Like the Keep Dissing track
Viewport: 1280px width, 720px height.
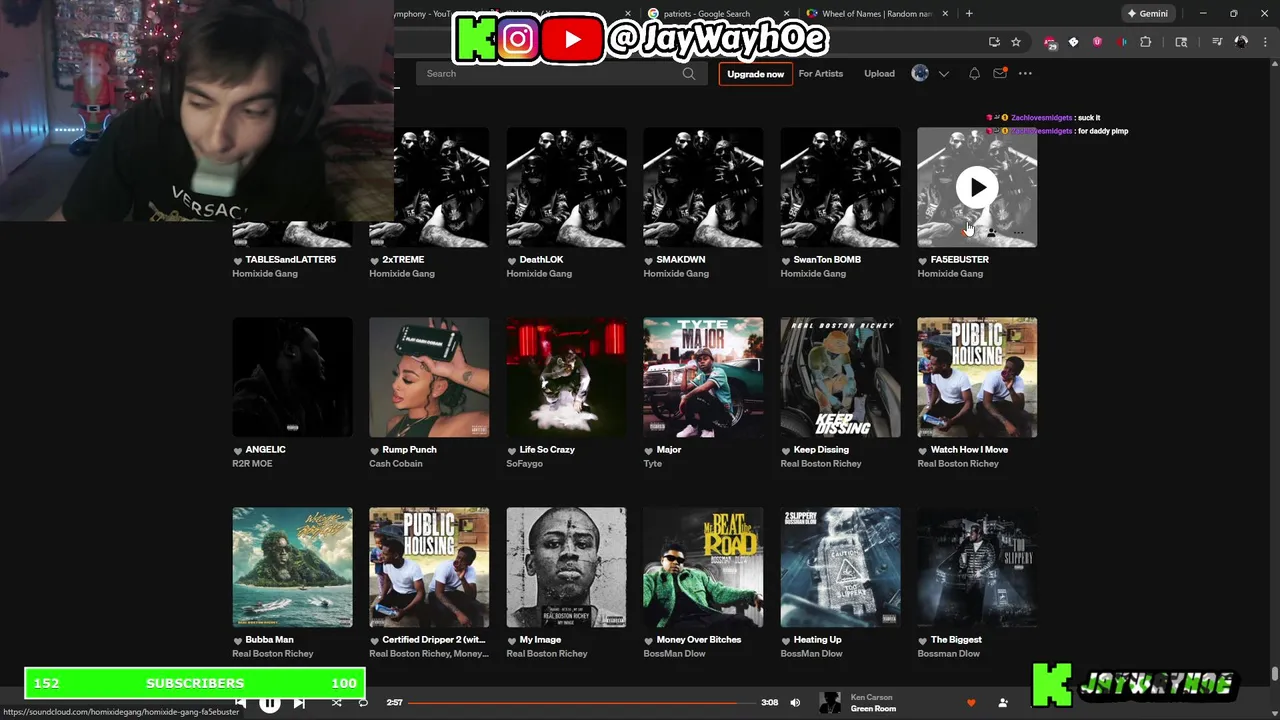click(786, 450)
